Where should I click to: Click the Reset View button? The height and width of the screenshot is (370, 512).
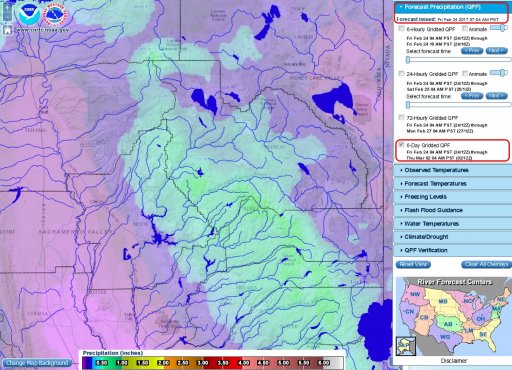[413, 264]
